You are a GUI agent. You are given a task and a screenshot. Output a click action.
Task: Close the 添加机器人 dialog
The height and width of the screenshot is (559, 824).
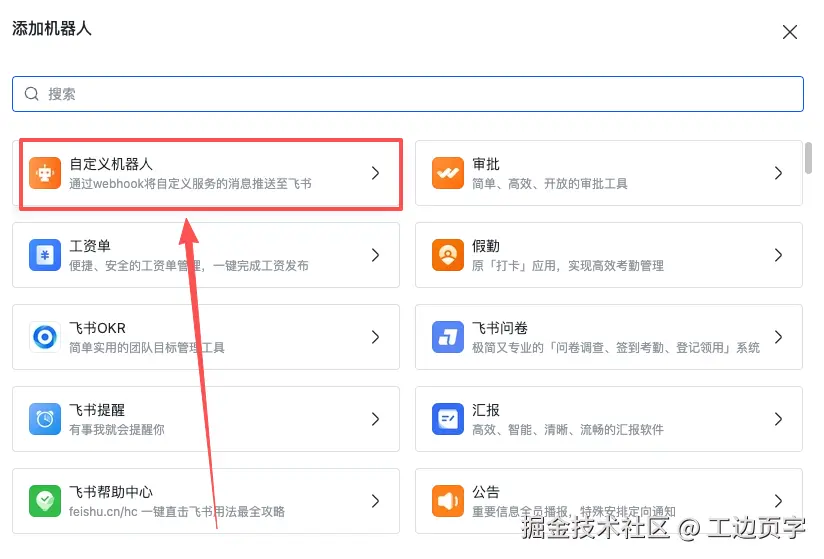click(x=789, y=32)
